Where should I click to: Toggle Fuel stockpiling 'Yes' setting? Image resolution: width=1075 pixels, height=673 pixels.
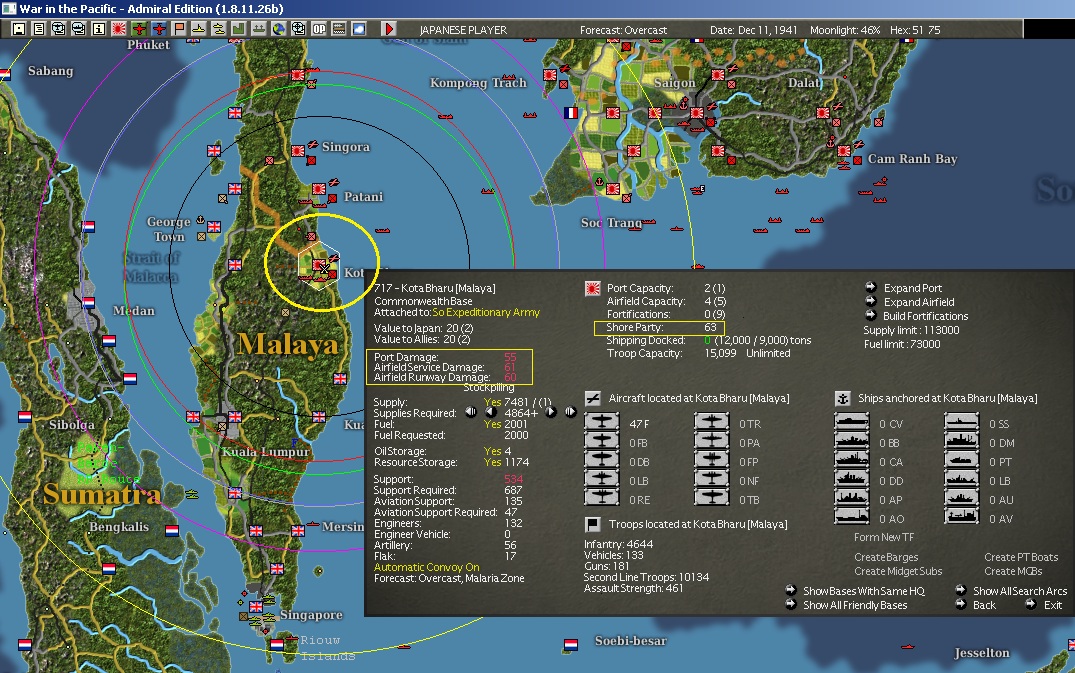click(492, 424)
